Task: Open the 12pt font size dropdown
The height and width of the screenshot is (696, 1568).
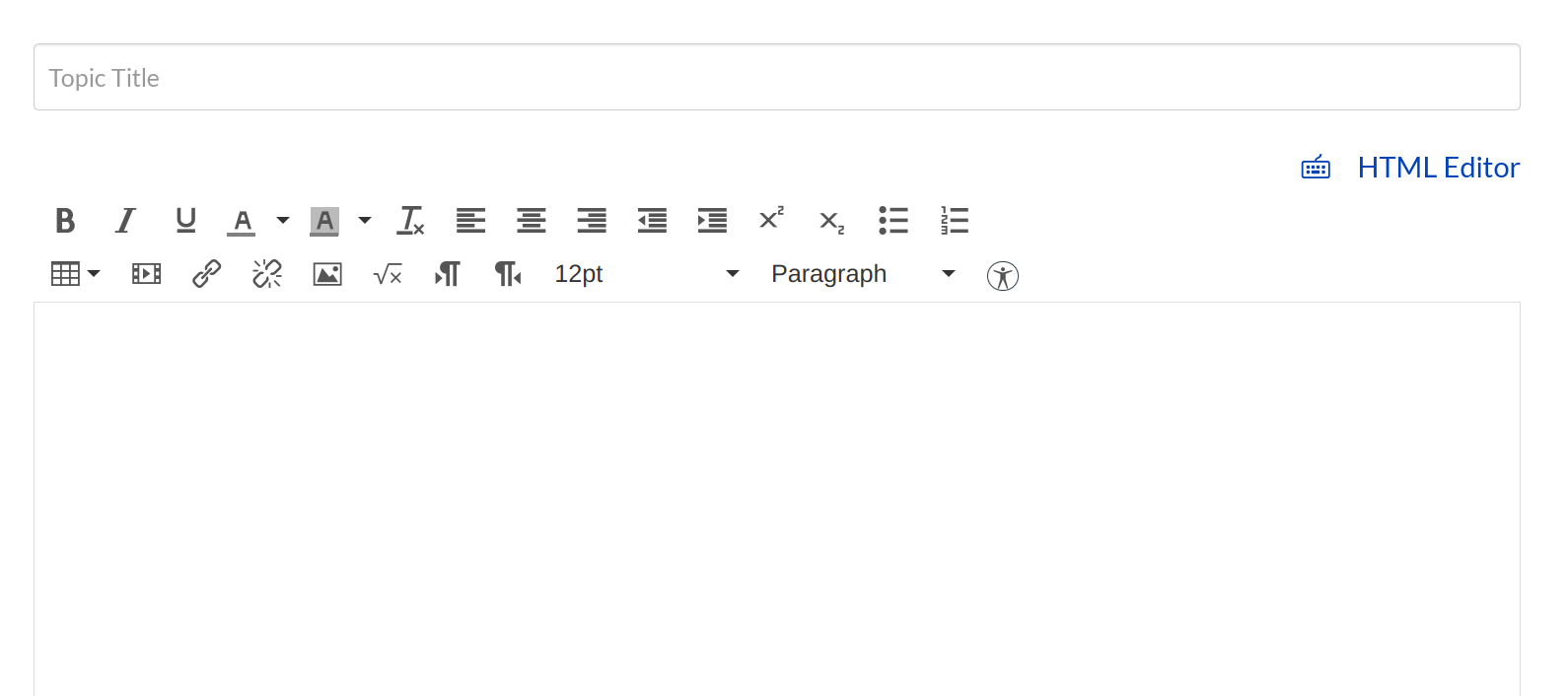Action: (x=647, y=274)
